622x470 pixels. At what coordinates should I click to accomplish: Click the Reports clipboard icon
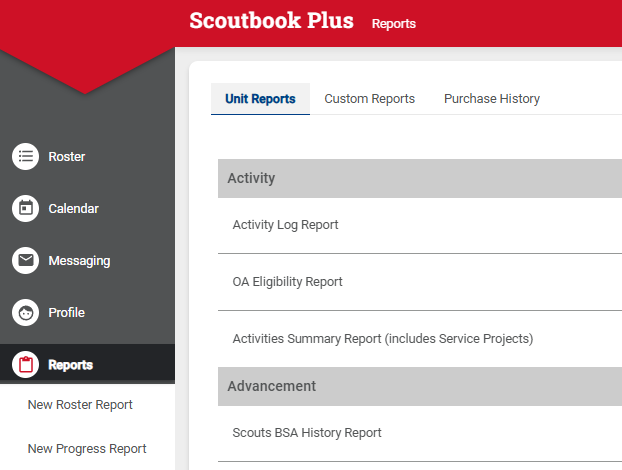(25, 364)
